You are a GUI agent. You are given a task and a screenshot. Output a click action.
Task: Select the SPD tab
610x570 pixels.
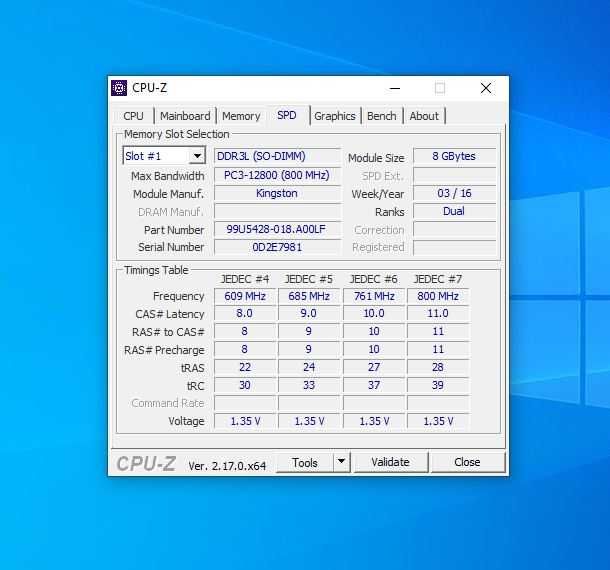coord(287,115)
